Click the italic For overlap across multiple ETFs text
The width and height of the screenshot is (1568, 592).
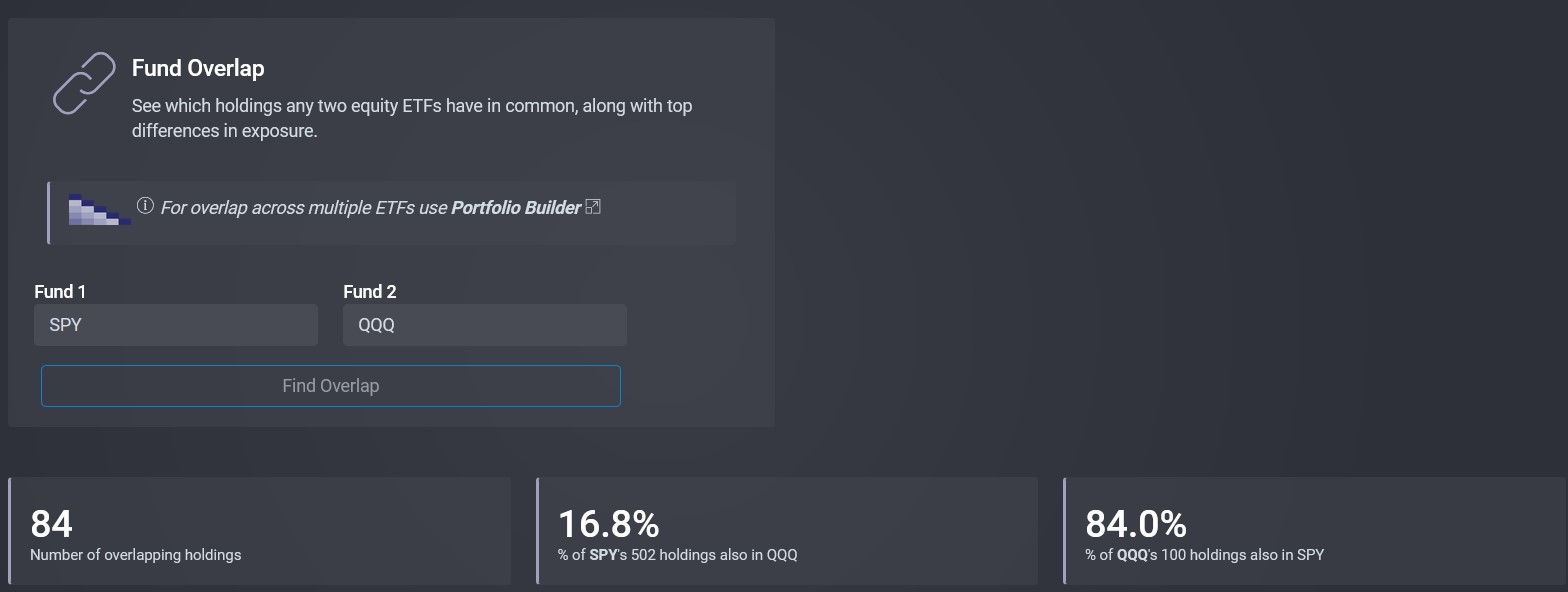304,208
